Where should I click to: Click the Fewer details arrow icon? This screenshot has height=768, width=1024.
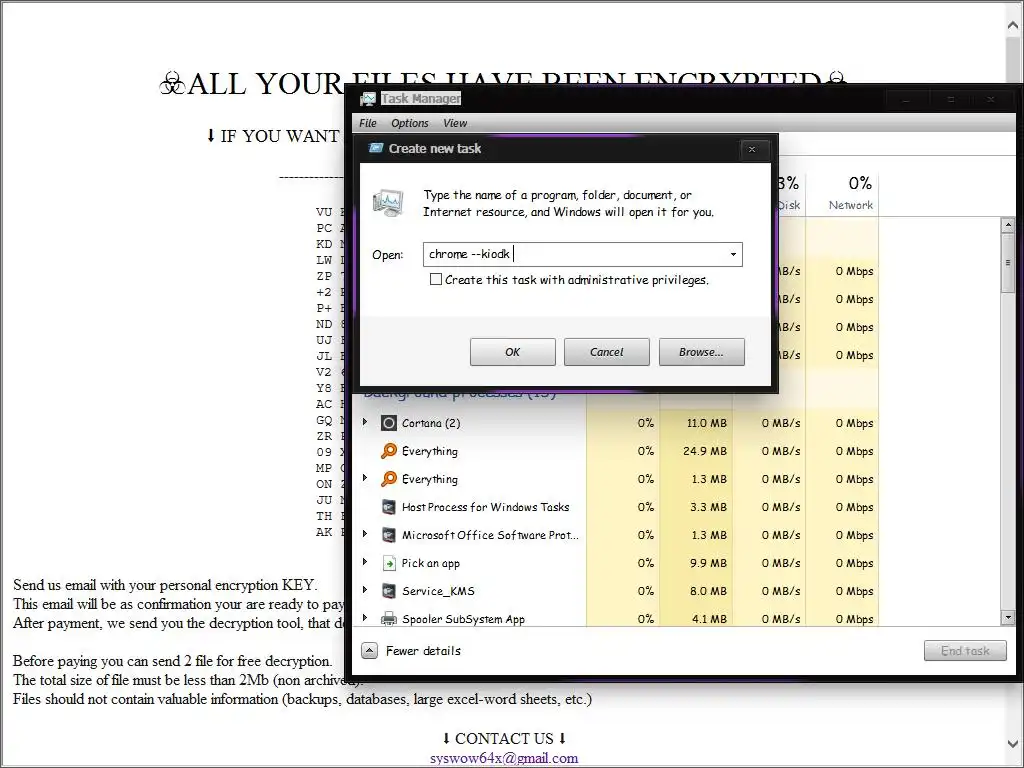pos(370,650)
